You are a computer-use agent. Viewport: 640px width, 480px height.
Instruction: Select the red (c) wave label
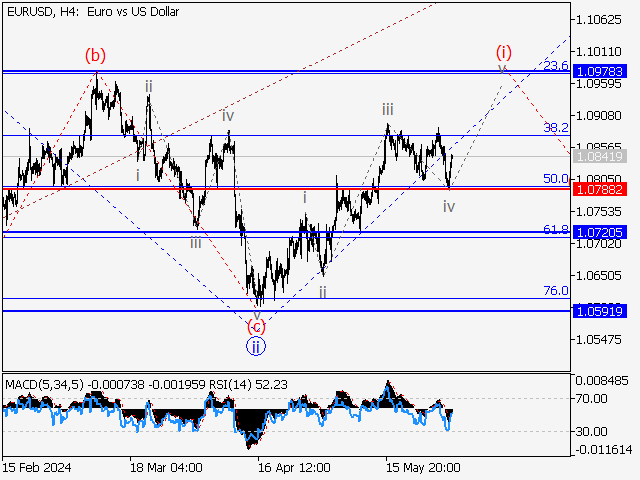pos(256,327)
